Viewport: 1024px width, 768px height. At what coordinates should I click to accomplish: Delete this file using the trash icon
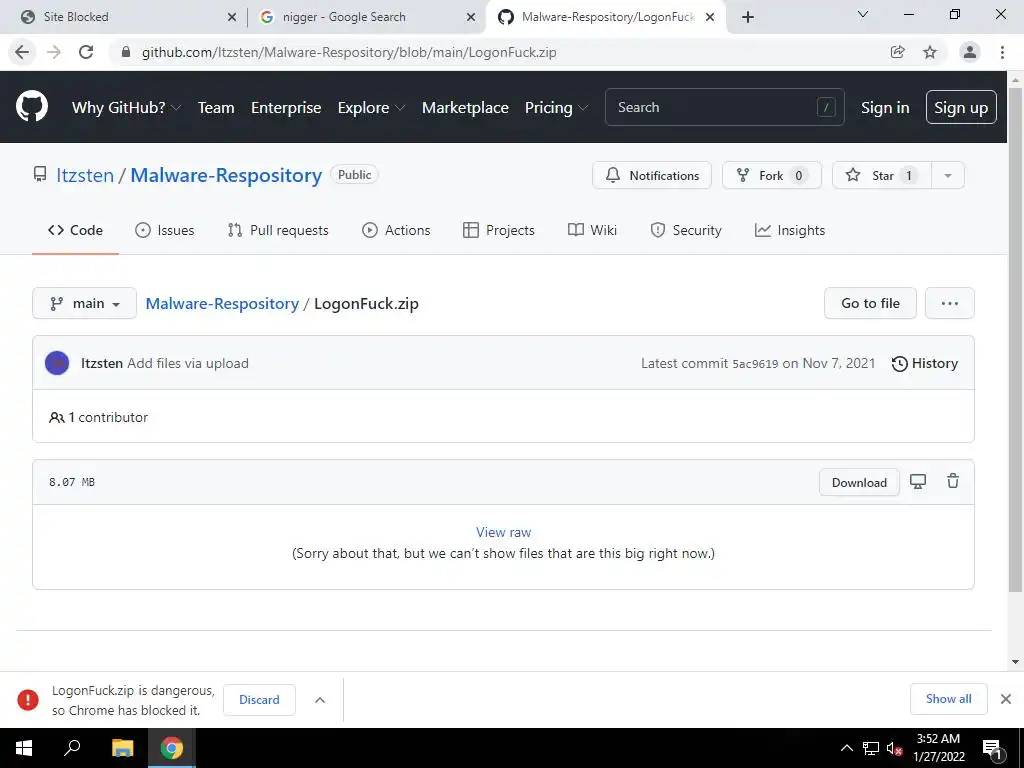953,481
